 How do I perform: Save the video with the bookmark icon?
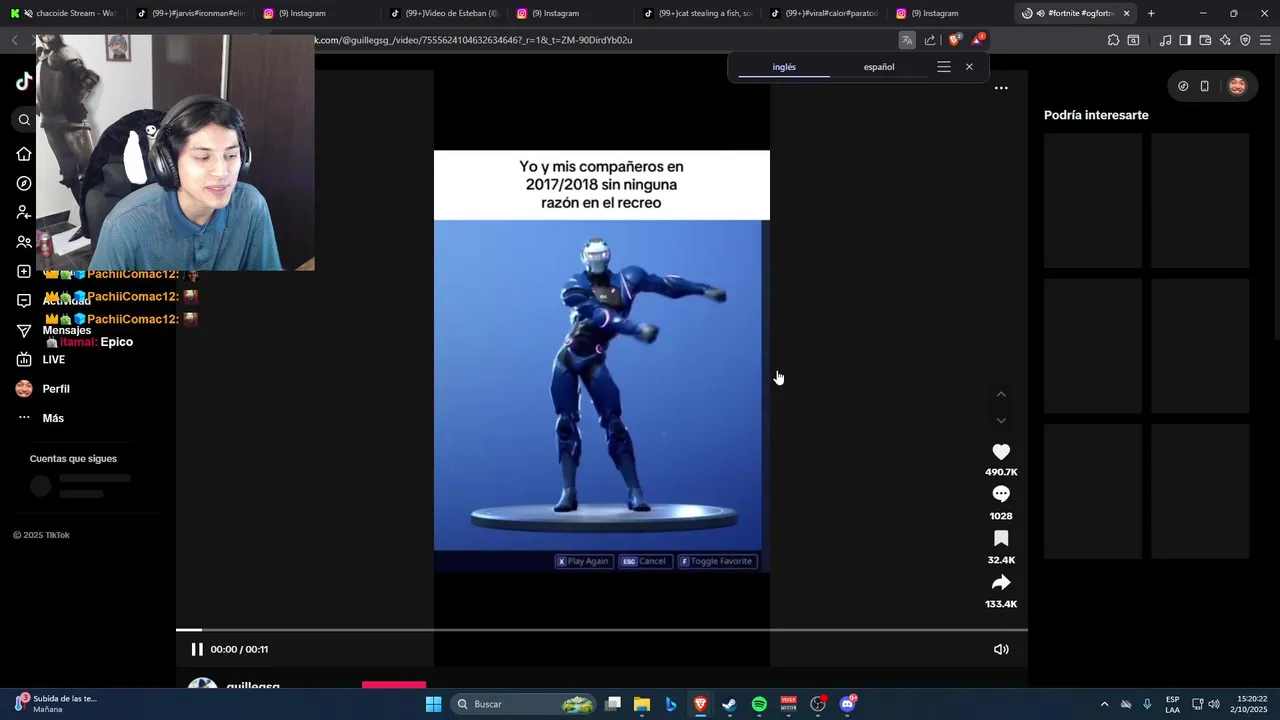point(1001,538)
